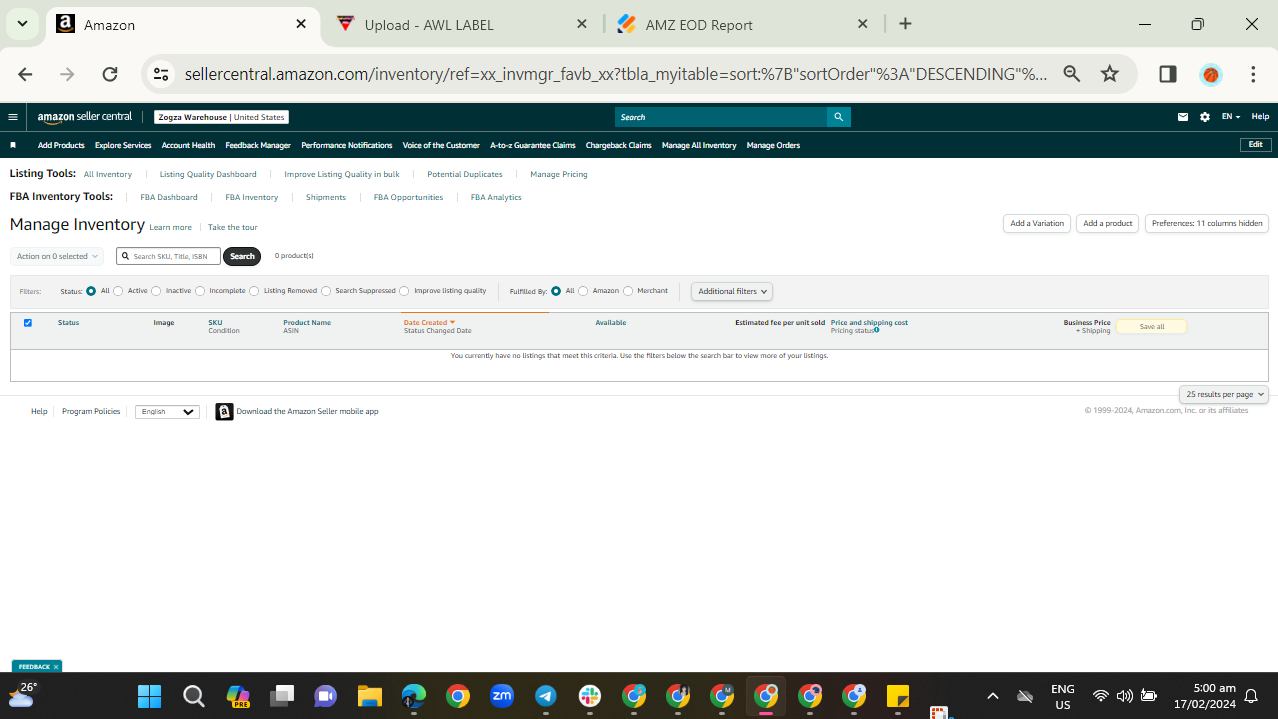Open Telegram from the taskbar

click(546, 696)
